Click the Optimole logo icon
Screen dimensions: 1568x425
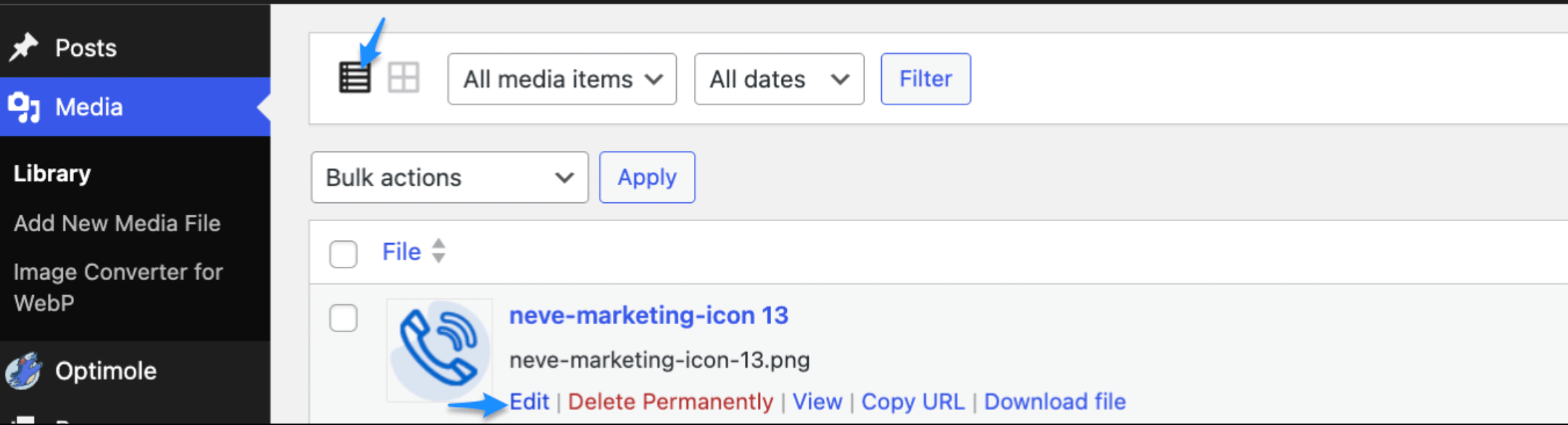click(x=24, y=371)
